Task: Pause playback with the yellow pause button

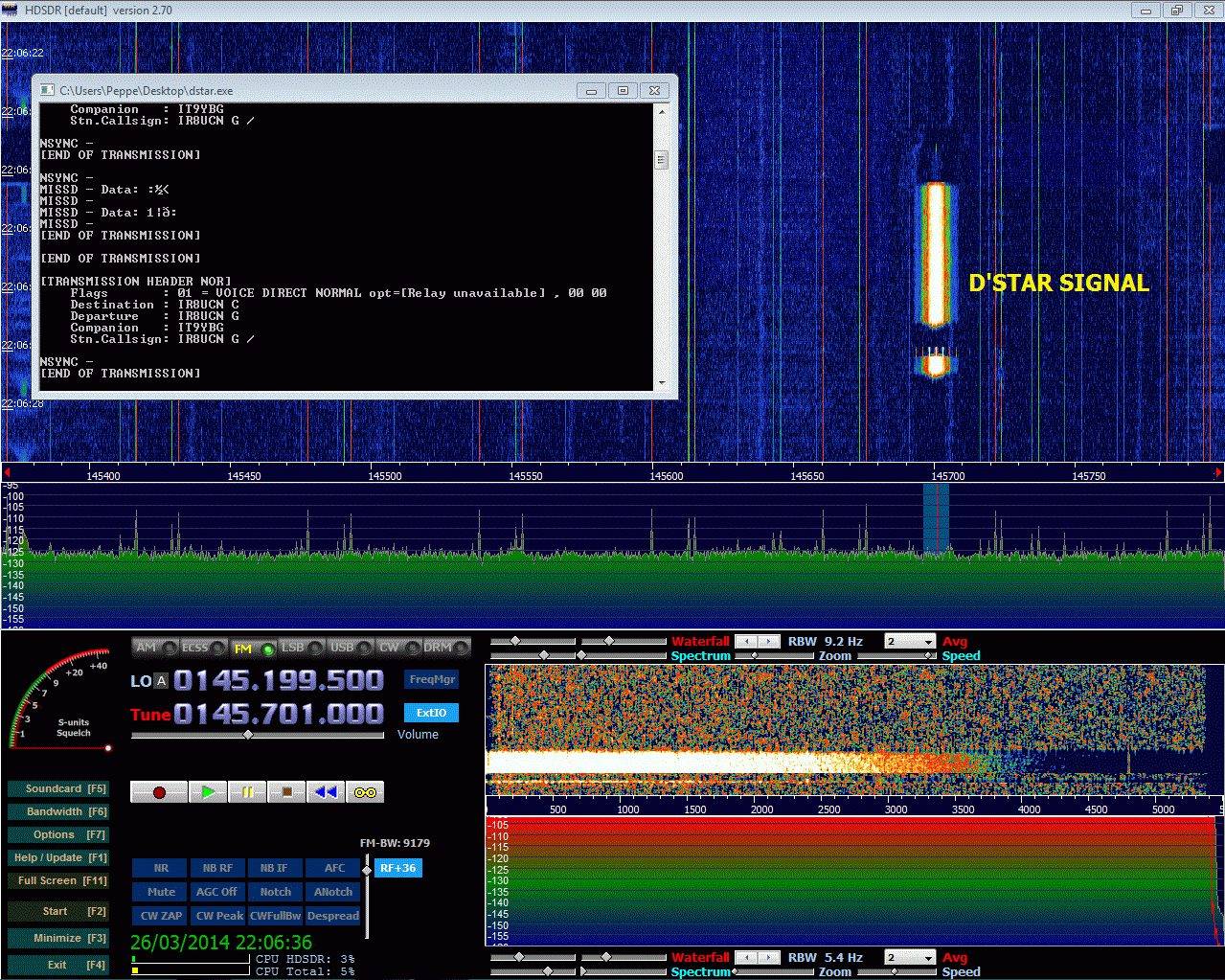Action: coord(247,792)
